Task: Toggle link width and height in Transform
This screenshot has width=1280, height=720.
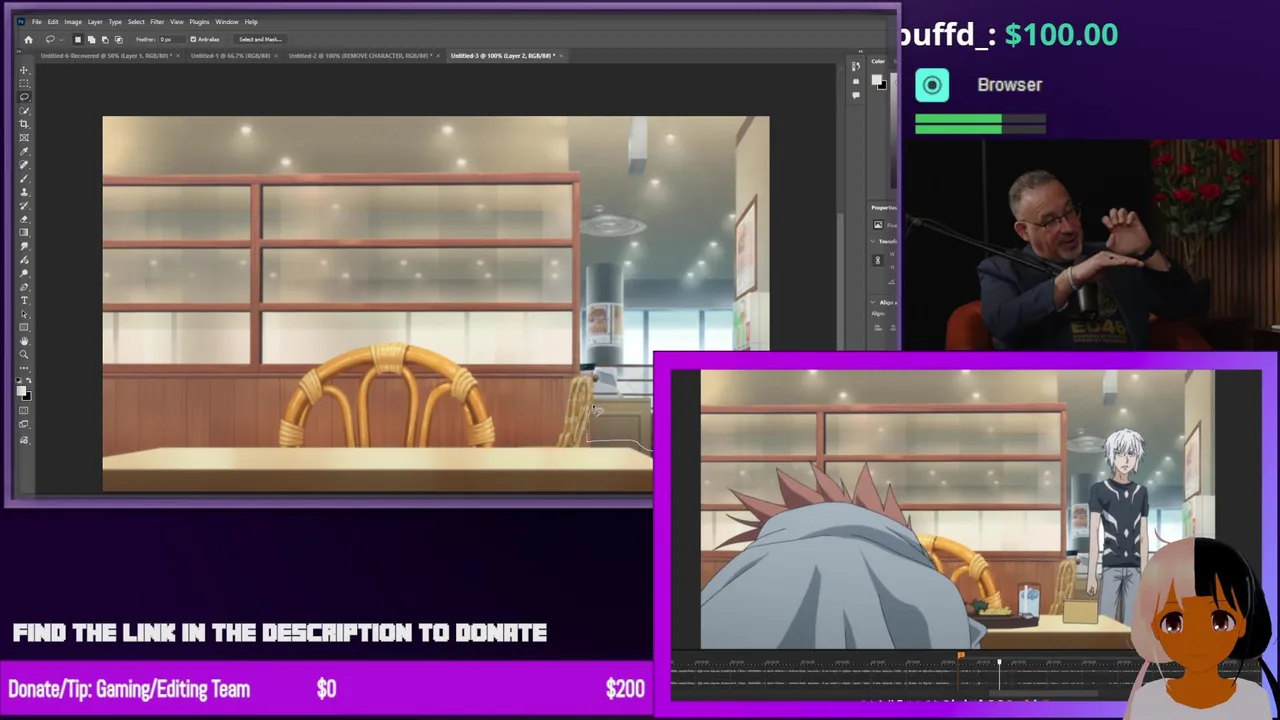Action: (x=878, y=260)
